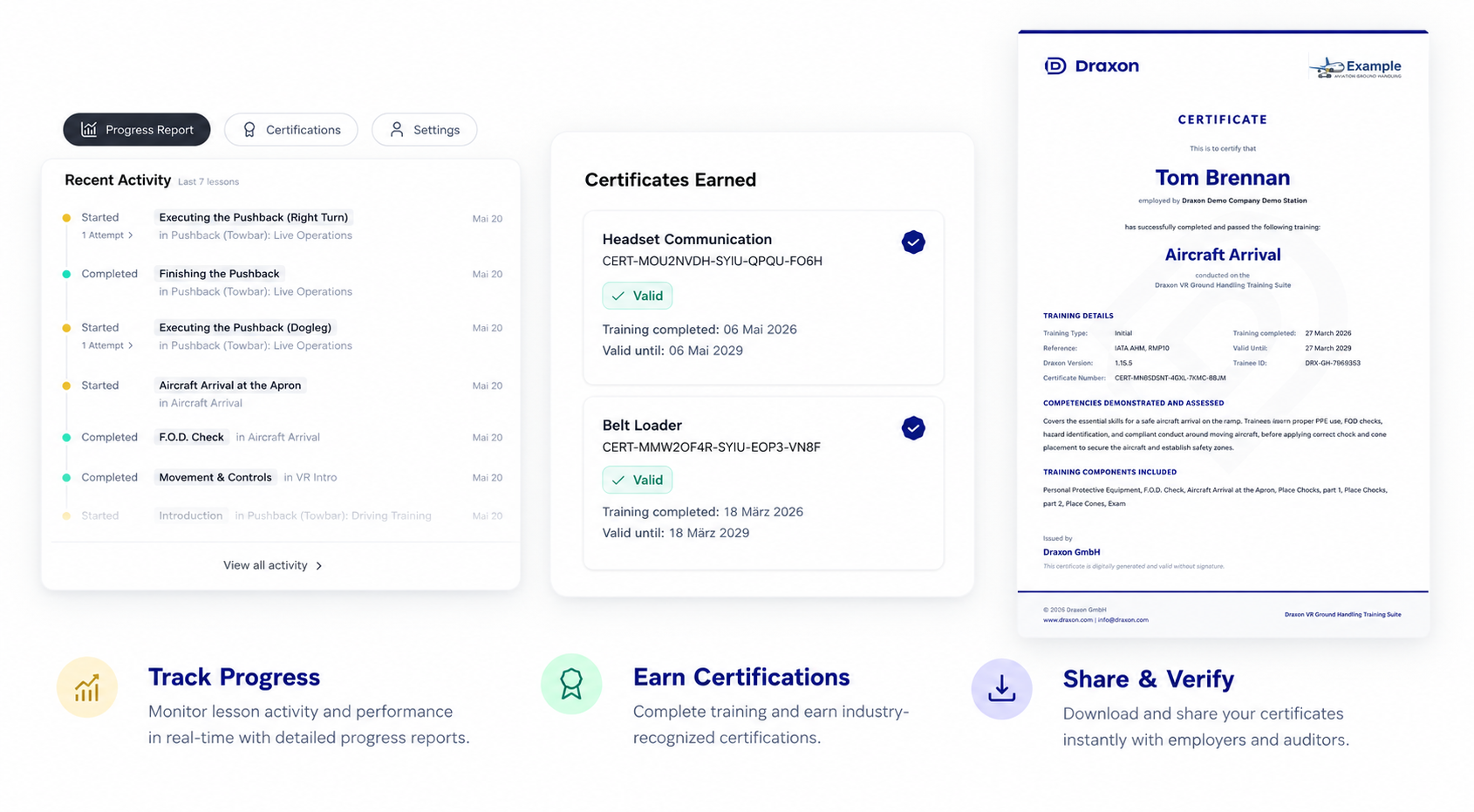This screenshot has height=812, width=1474.
Task: Click the Track Progress heading
Action: coord(234,677)
